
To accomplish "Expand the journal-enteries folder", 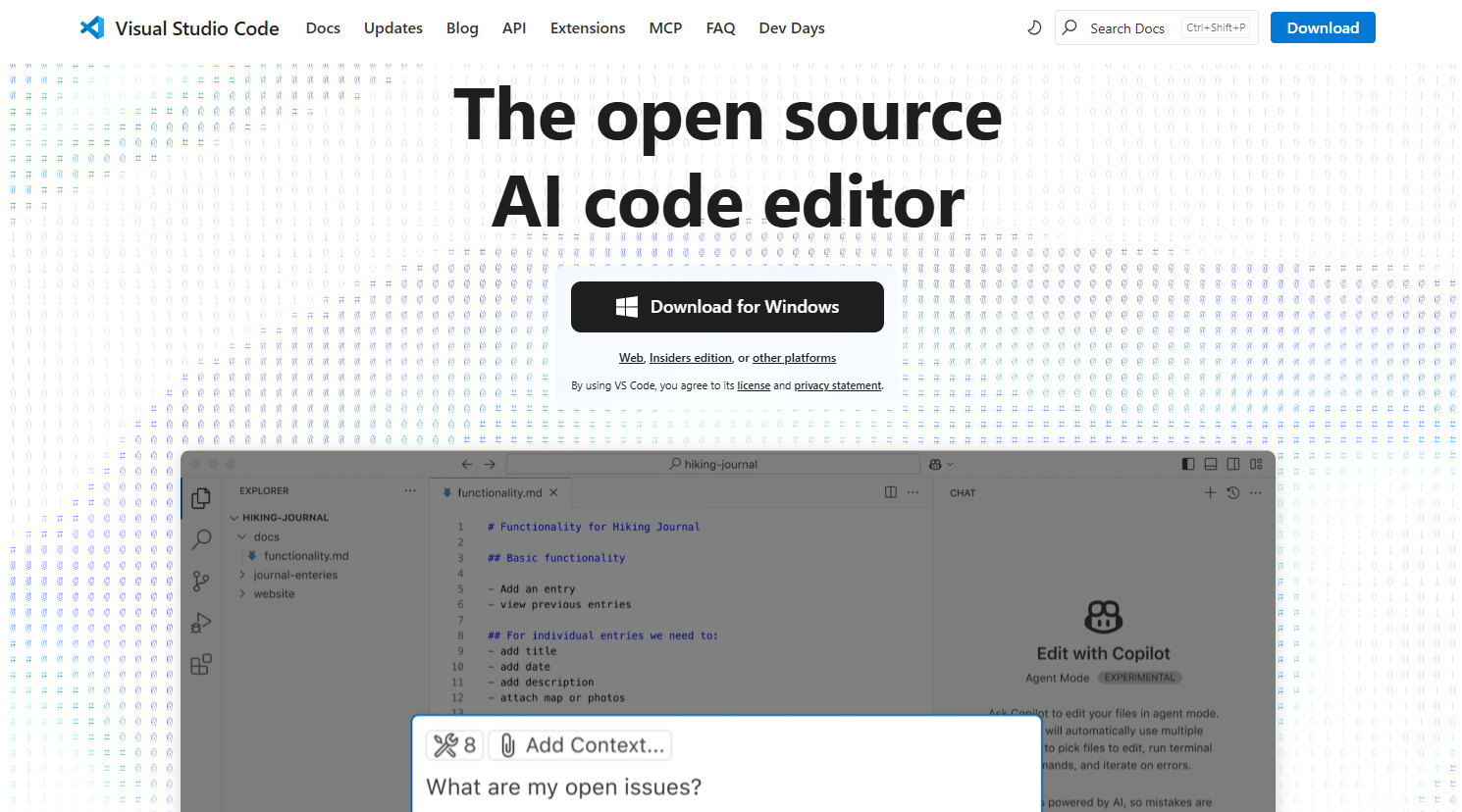I will [x=294, y=575].
